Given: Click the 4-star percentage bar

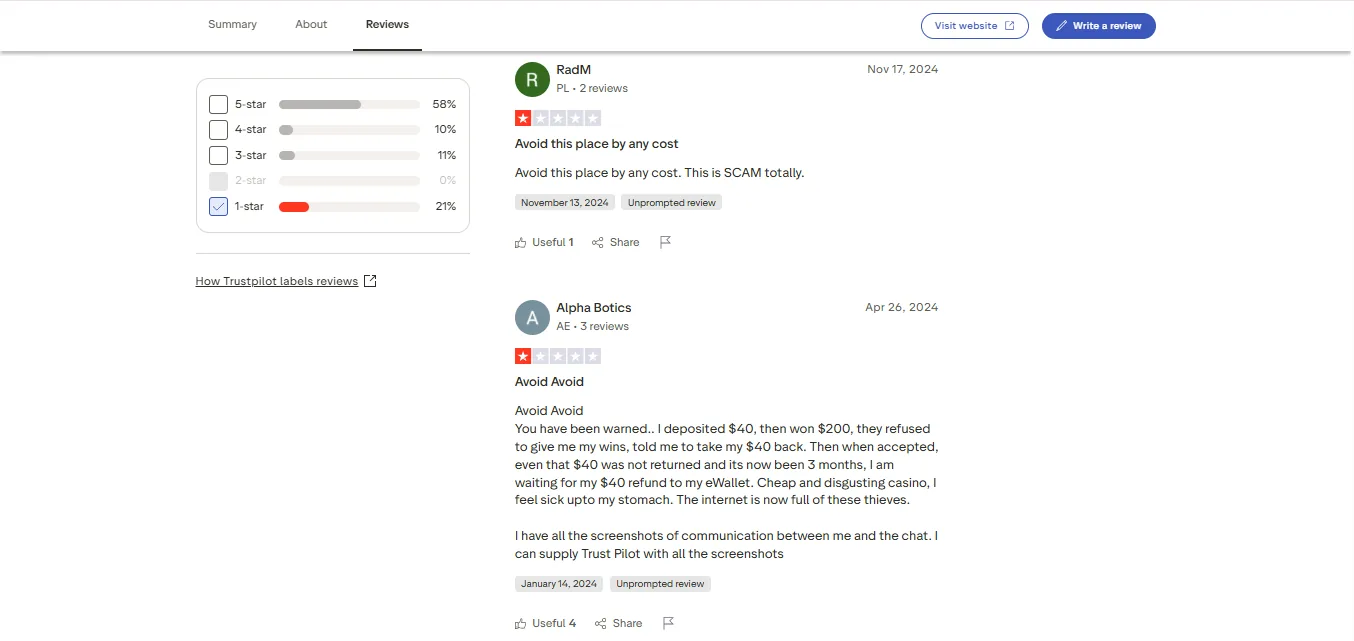Looking at the screenshot, I should pyautogui.click(x=349, y=130).
